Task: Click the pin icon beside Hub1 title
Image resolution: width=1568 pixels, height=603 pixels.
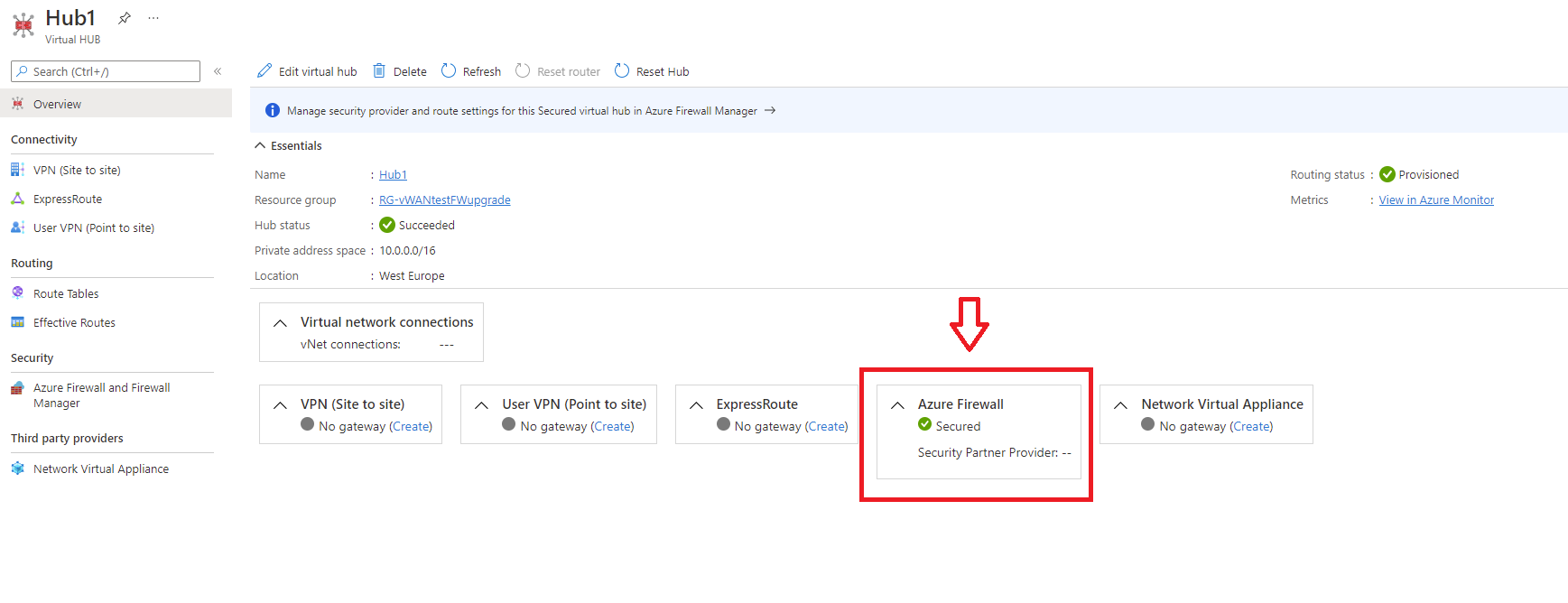Action: pos(125,18)
